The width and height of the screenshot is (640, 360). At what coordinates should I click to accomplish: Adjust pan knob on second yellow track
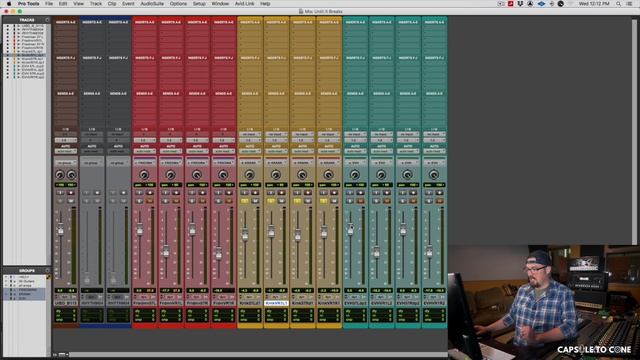[x=276, y=175]
